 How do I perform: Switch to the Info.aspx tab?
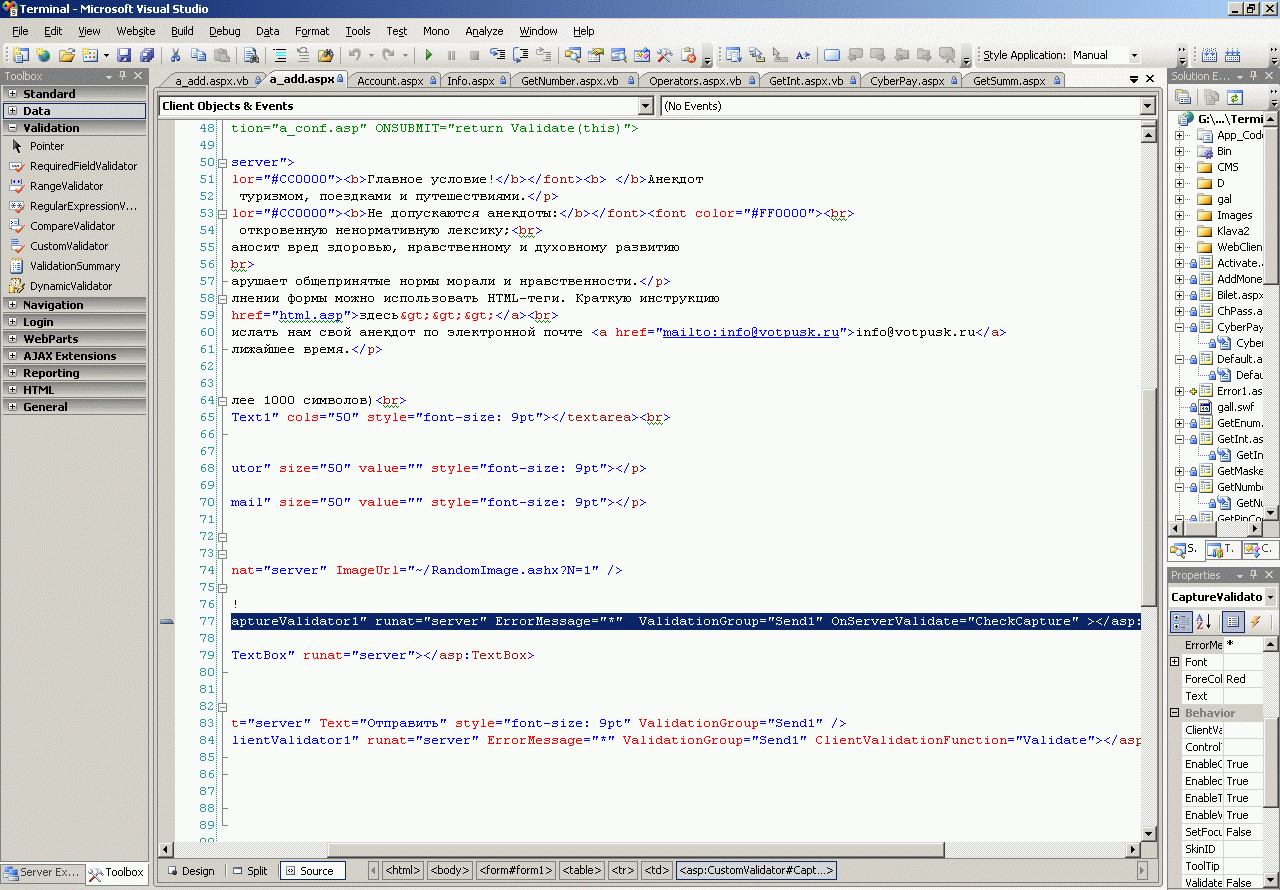[x=471, y=81]
